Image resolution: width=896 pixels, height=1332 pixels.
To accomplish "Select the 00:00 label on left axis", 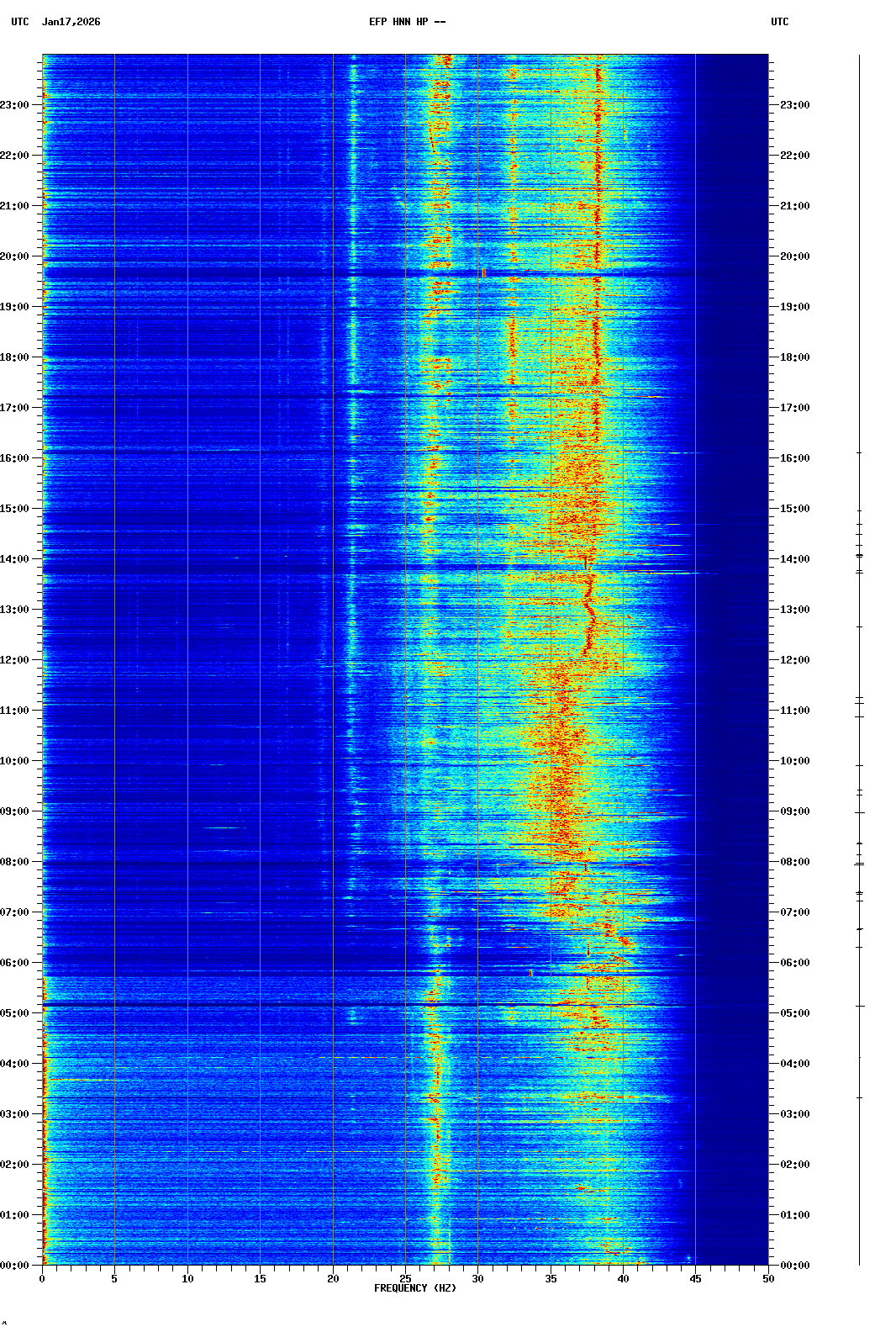I will point(14,1266).
